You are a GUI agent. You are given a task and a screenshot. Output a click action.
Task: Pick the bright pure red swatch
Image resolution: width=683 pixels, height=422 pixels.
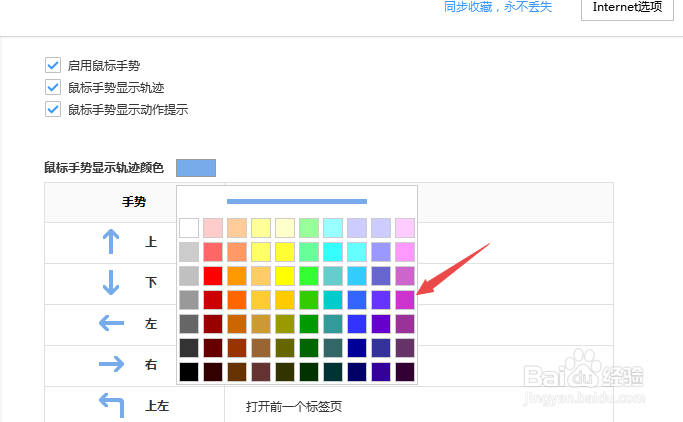(213, 276)
